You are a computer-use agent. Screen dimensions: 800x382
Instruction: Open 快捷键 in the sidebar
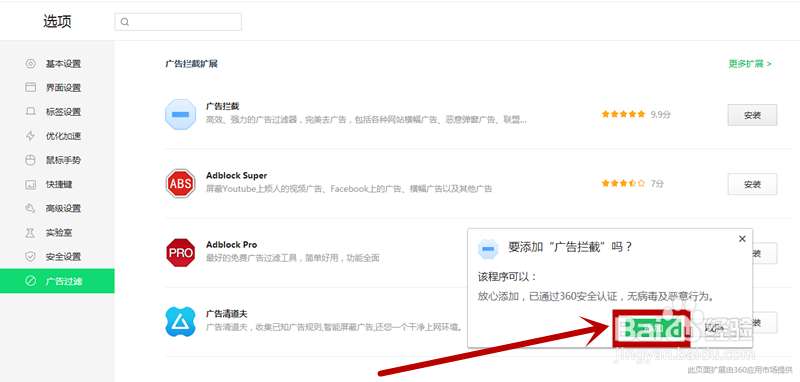(57, 184)
